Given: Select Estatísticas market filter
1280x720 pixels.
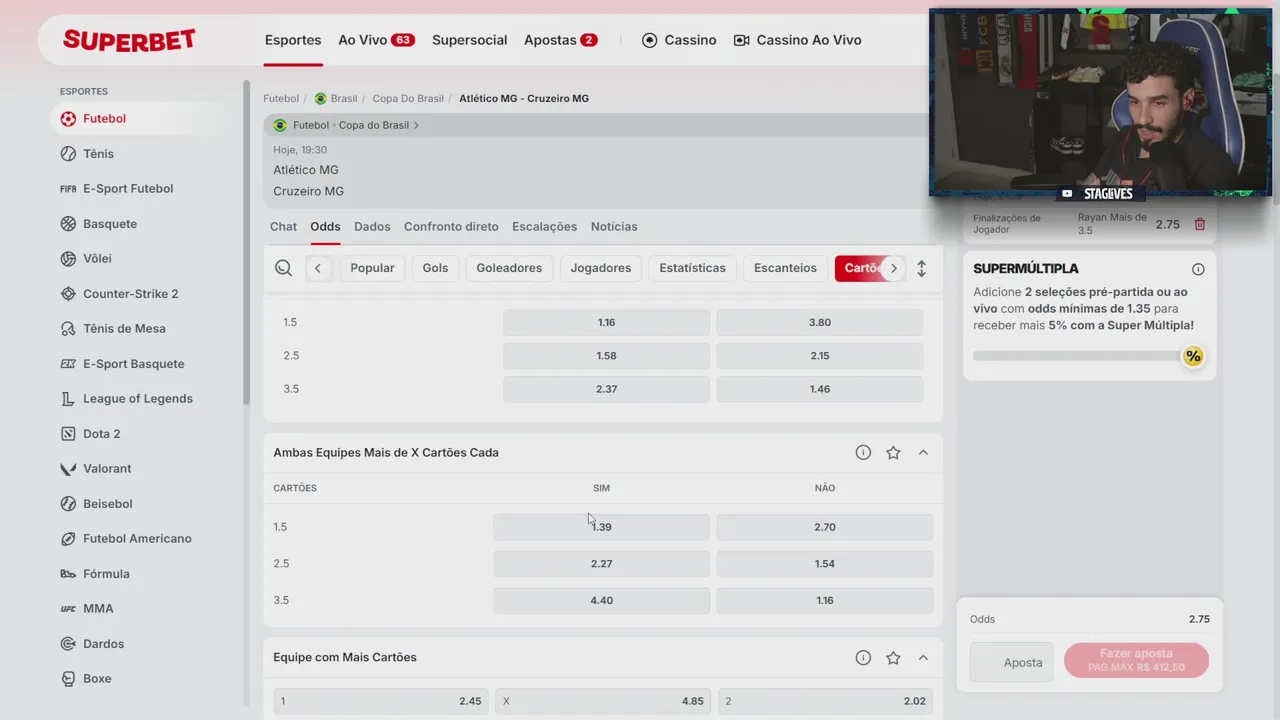Looking at the screenshot, I should click(x=692, y=268).
